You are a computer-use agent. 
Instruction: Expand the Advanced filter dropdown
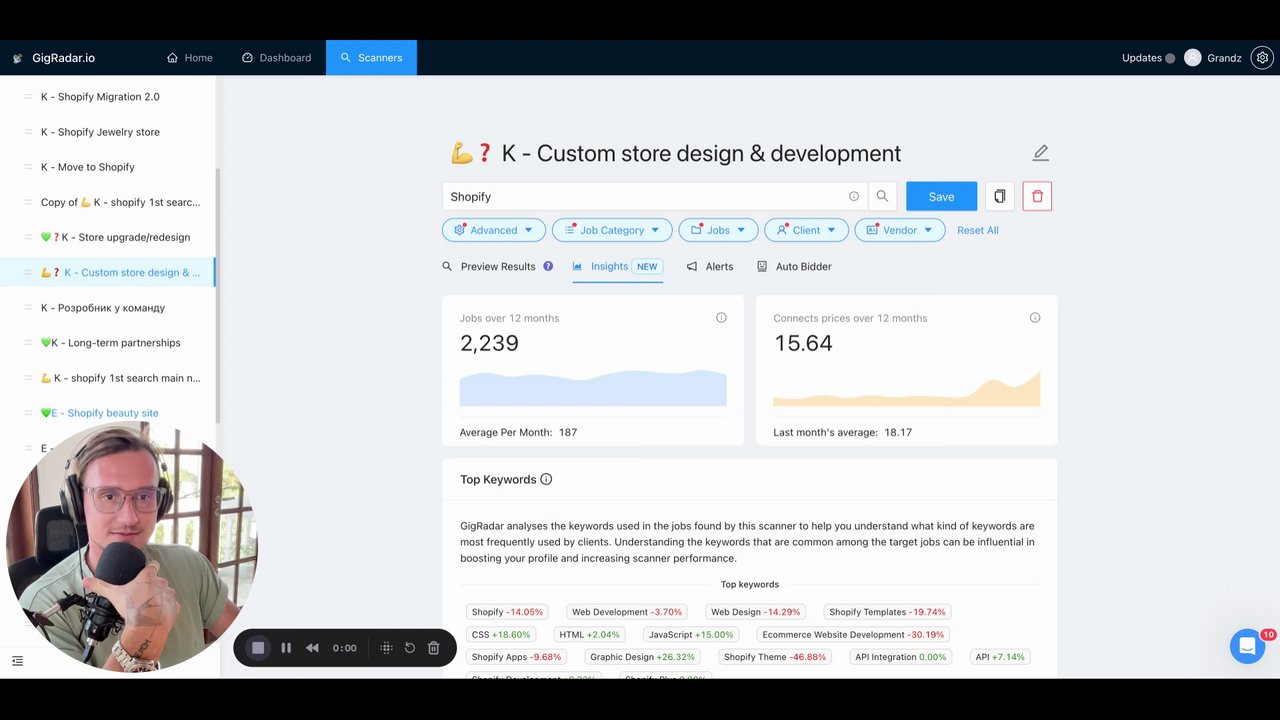[494, 230]
